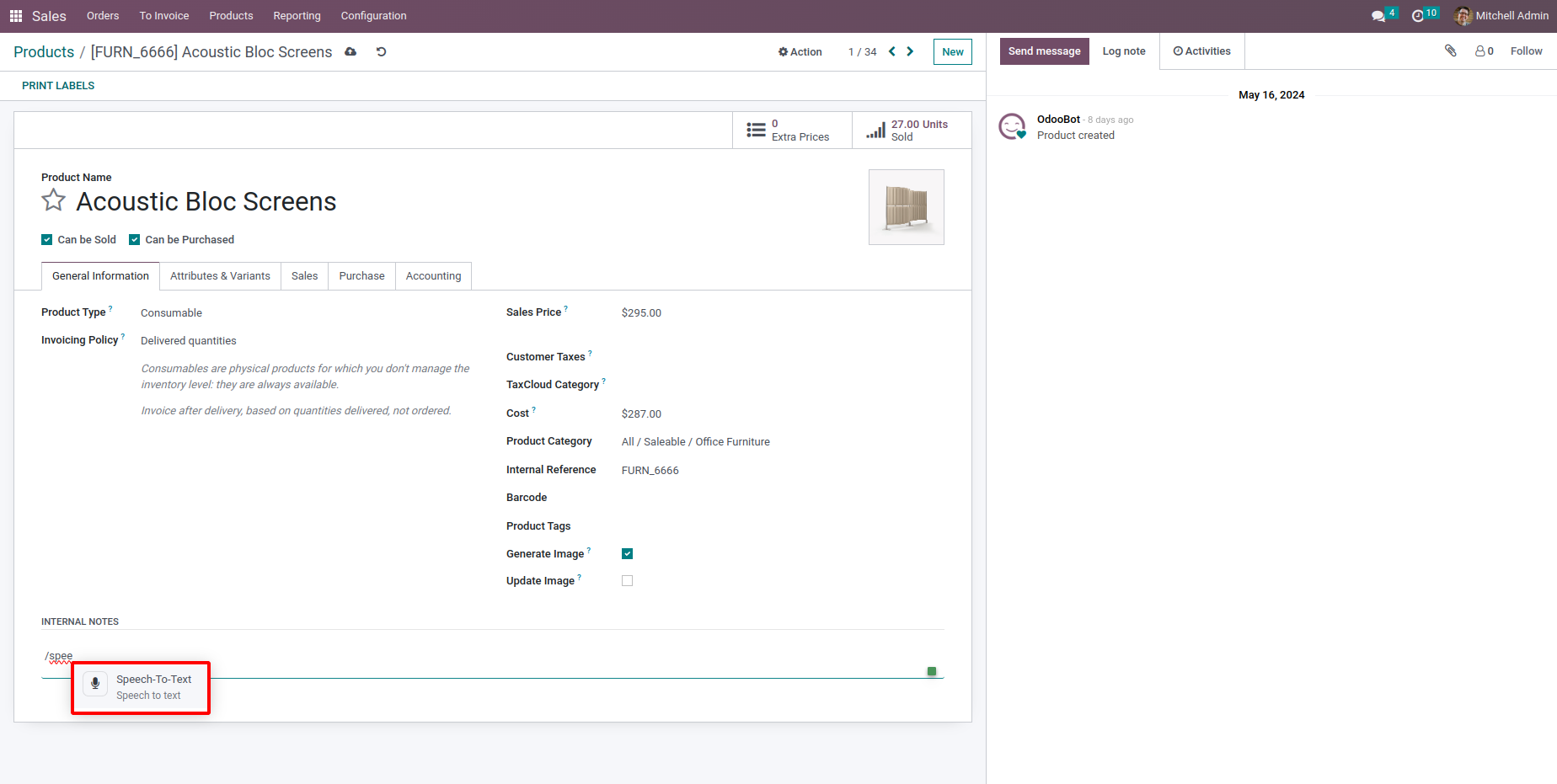Image resolution: width=1557 pixels, height=784 pixels.
Task: Check the Update Image checkbox
Action: click(x=628, y=580)
